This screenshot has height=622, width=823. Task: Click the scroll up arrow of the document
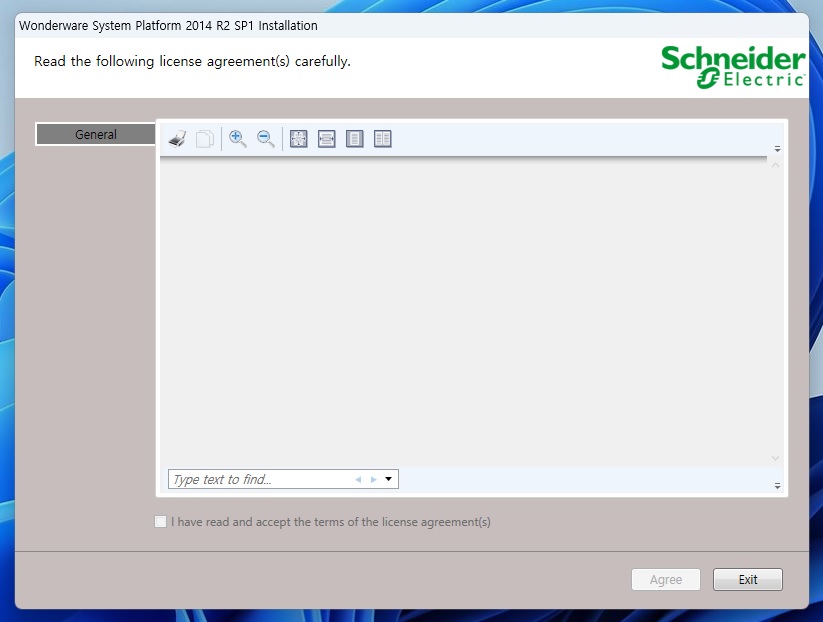tap(775, 165)
